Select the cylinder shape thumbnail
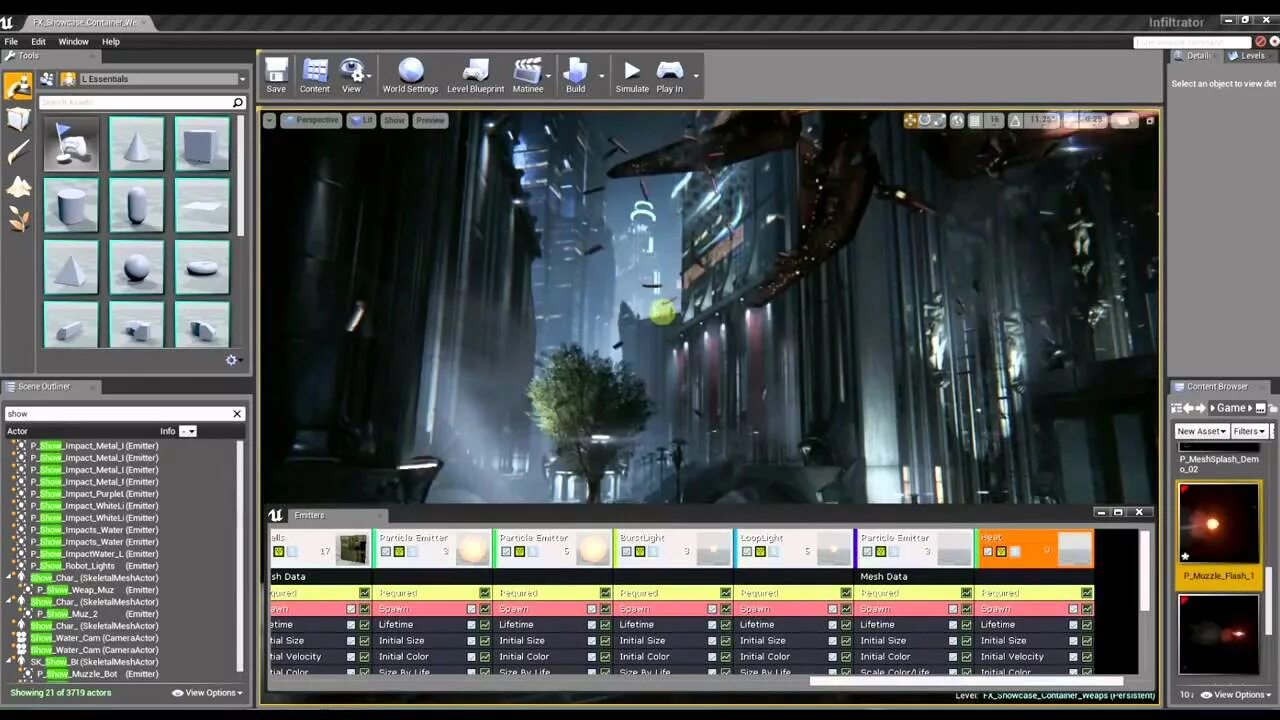This screenshot has height=720, width=1280. pos(71,206)
